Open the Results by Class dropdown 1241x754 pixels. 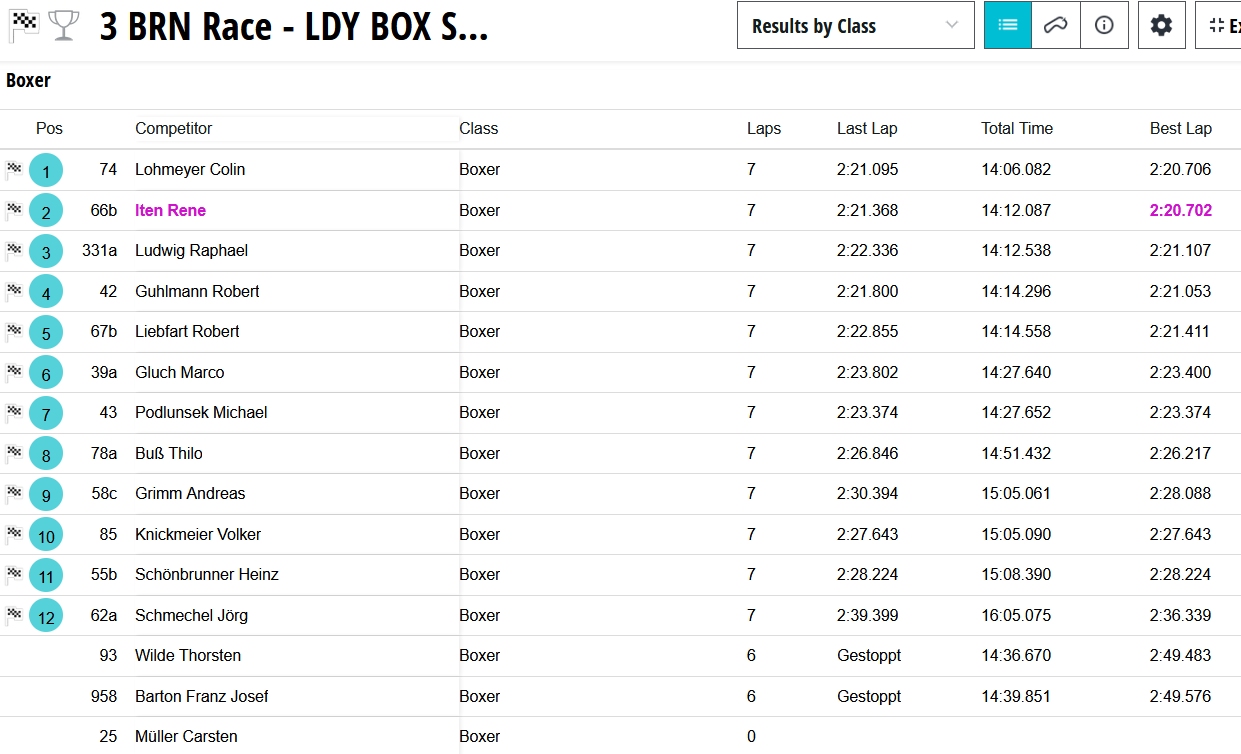tap(855, 26)
